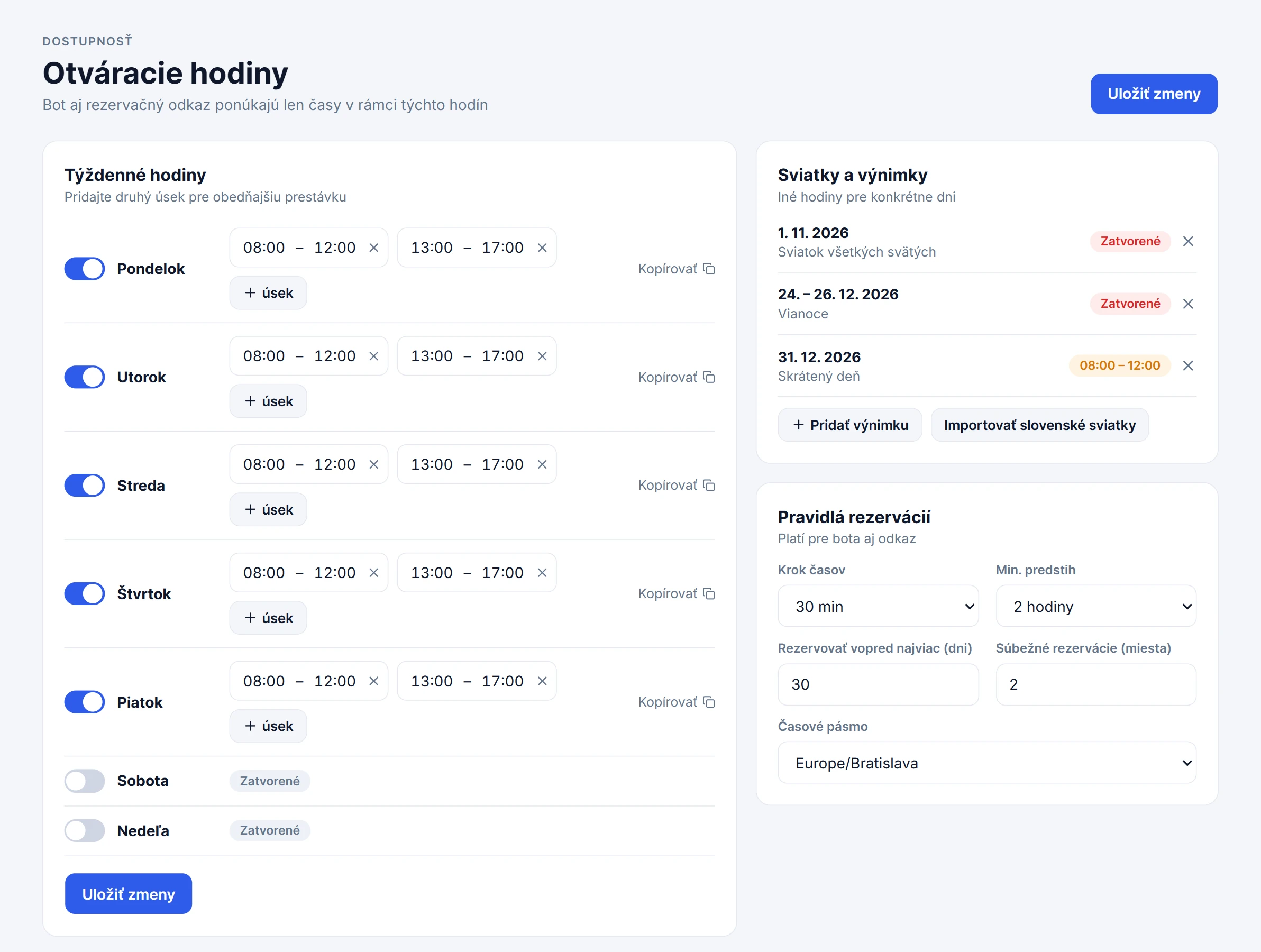
Task: Focus Súbežné rezervácie field
Action: tap(1095, 685)
